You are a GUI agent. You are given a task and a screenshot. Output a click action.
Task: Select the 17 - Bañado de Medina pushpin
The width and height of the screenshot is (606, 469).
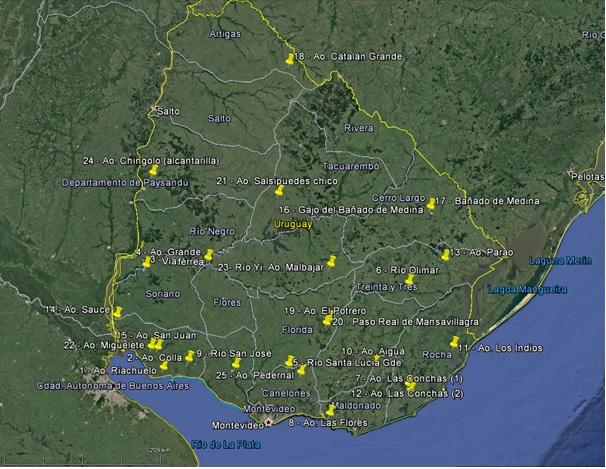(x=432, y=203)
